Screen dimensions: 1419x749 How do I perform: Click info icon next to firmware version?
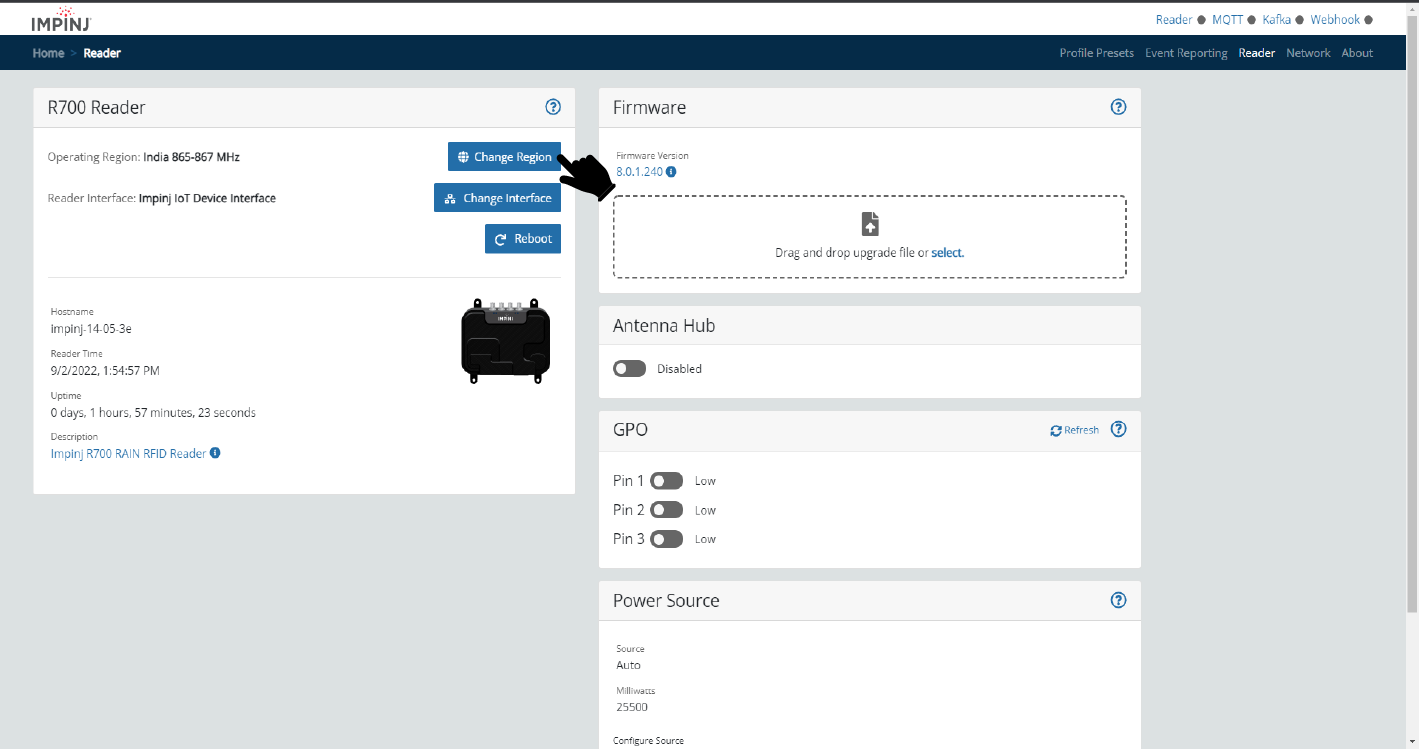coord(671,172)
